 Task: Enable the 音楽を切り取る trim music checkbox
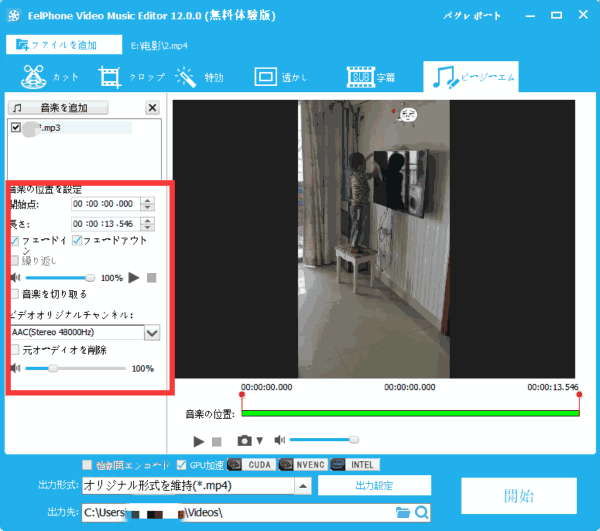(x=15, y=294)
